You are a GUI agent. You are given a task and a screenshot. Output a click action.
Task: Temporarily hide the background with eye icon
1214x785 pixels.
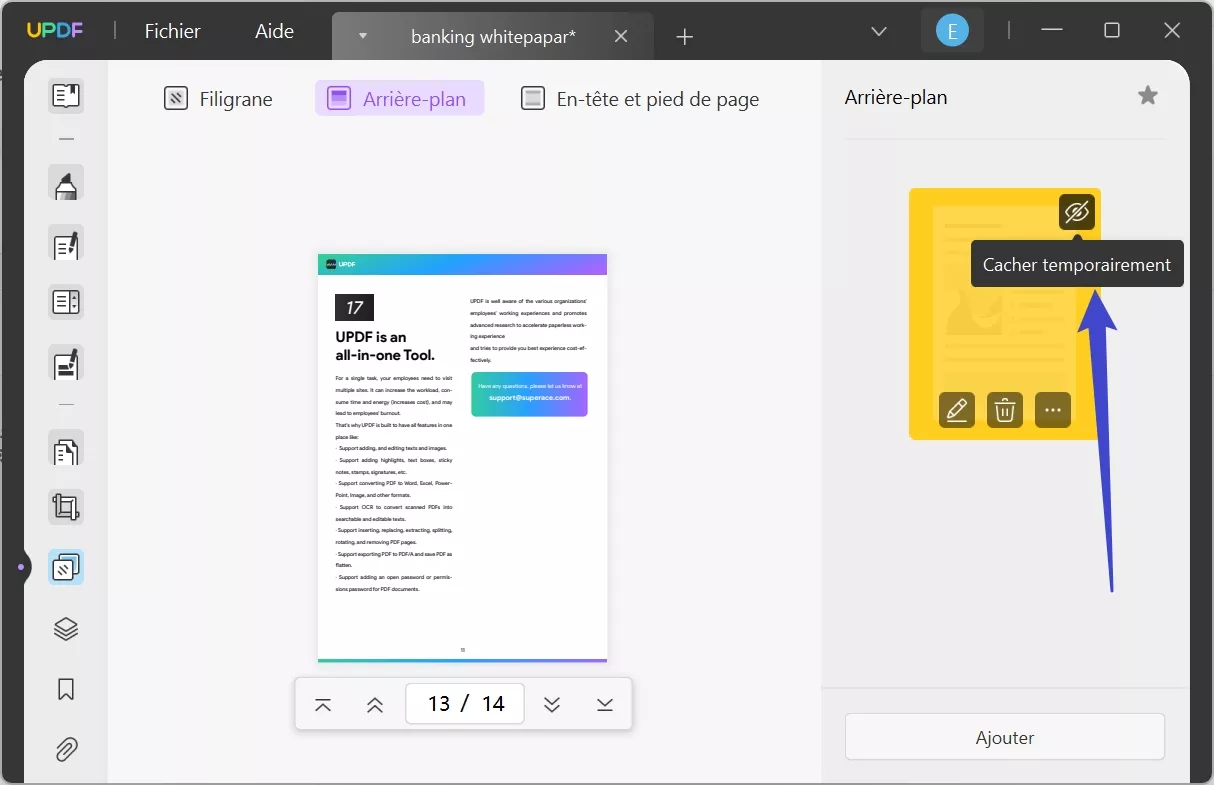[1077, 212]
